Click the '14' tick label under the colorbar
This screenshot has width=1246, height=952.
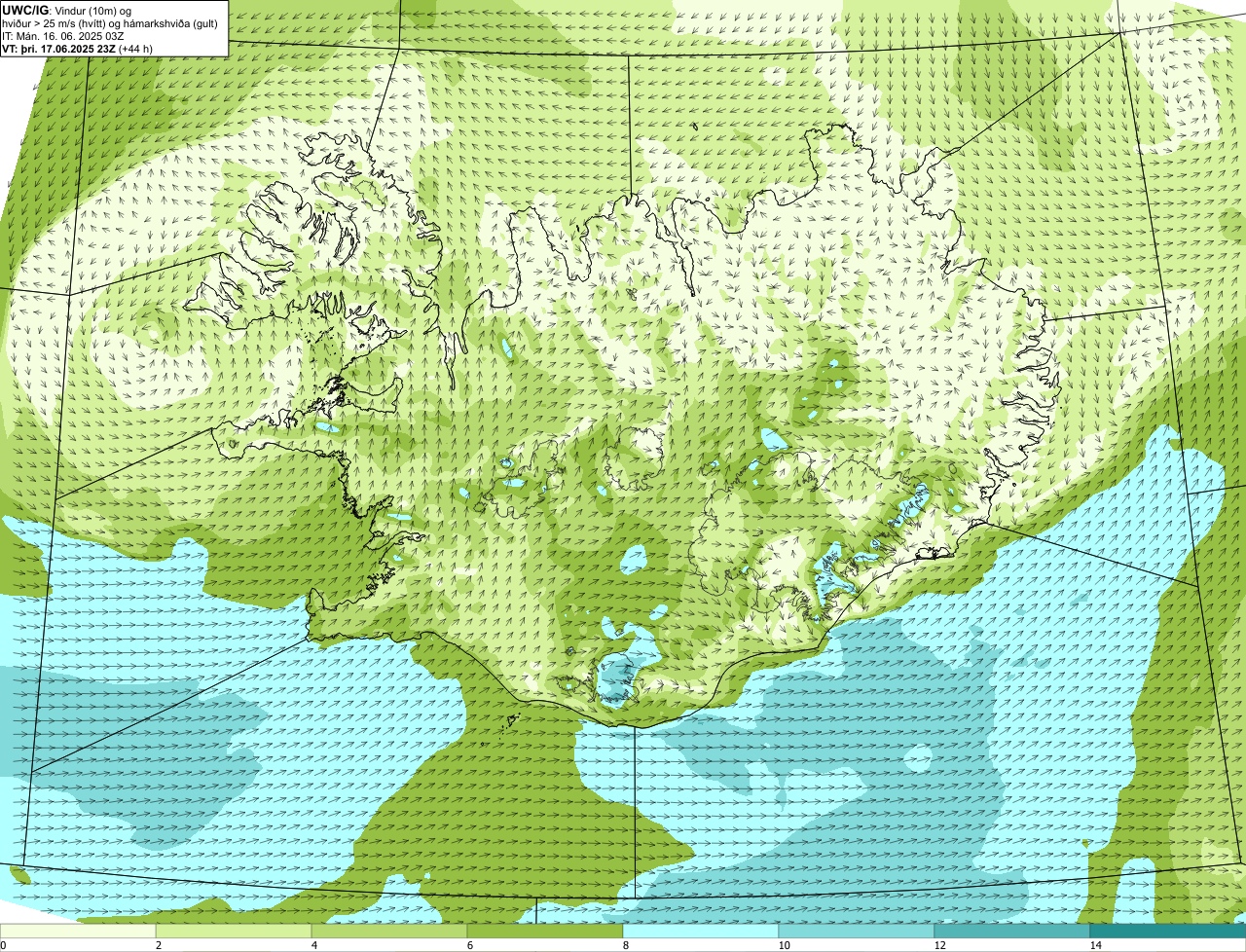point(1095,945)
